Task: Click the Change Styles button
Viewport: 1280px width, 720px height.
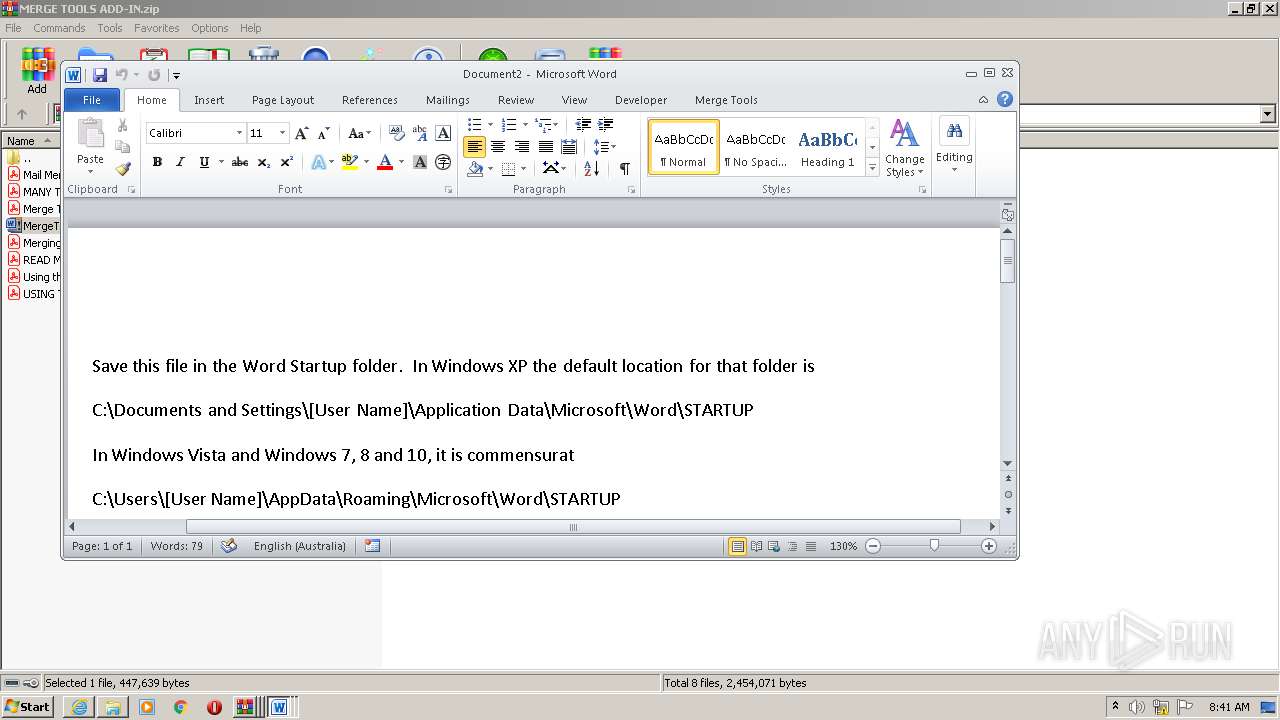Action: [x=905, y=148]
